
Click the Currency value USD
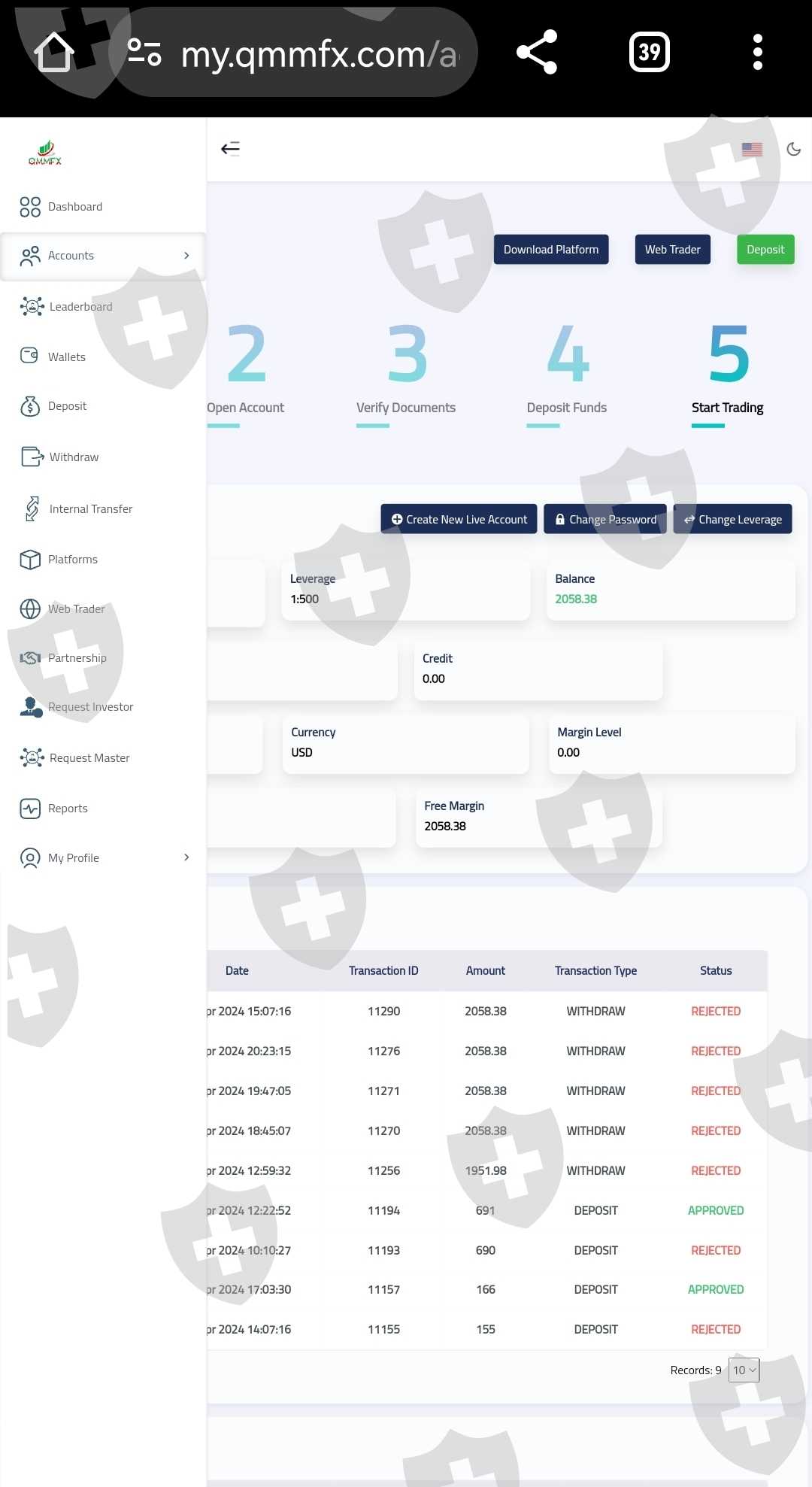click(x=301, y=752)
